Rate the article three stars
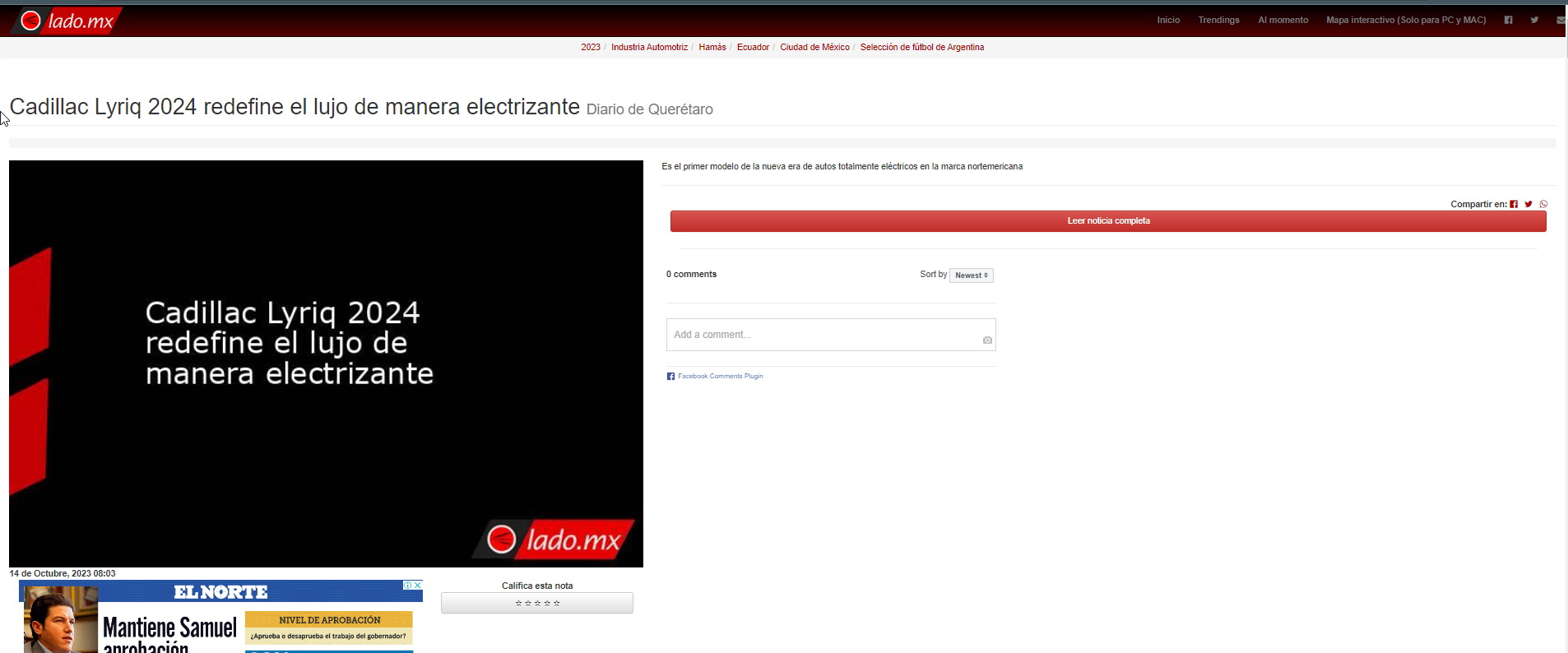The image size is (1568, 653). point(537,603)
